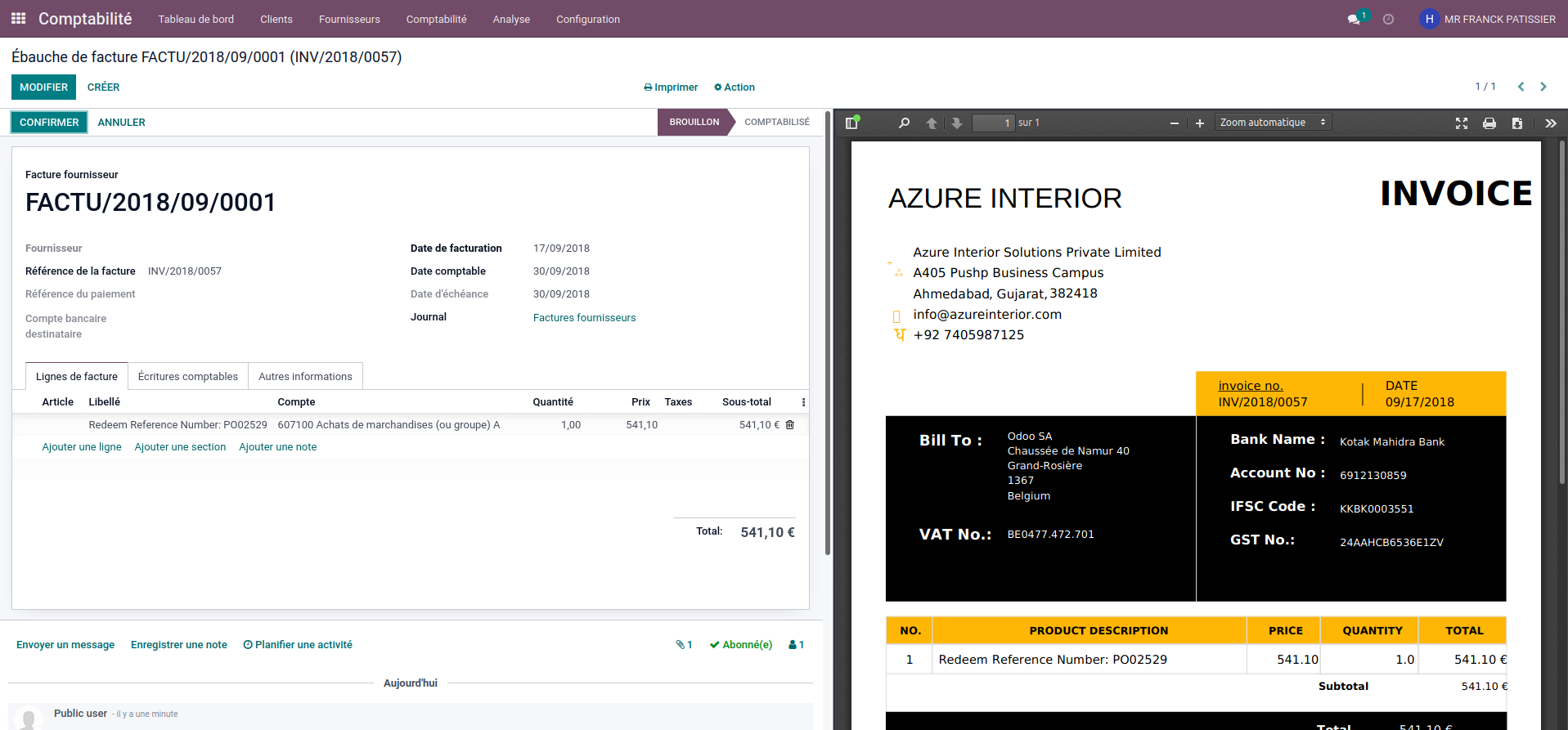Image resolution: width=1568 pixels, height=730 pixels.
Task: Click the Public user avatar
Action: tap(29, 718)
